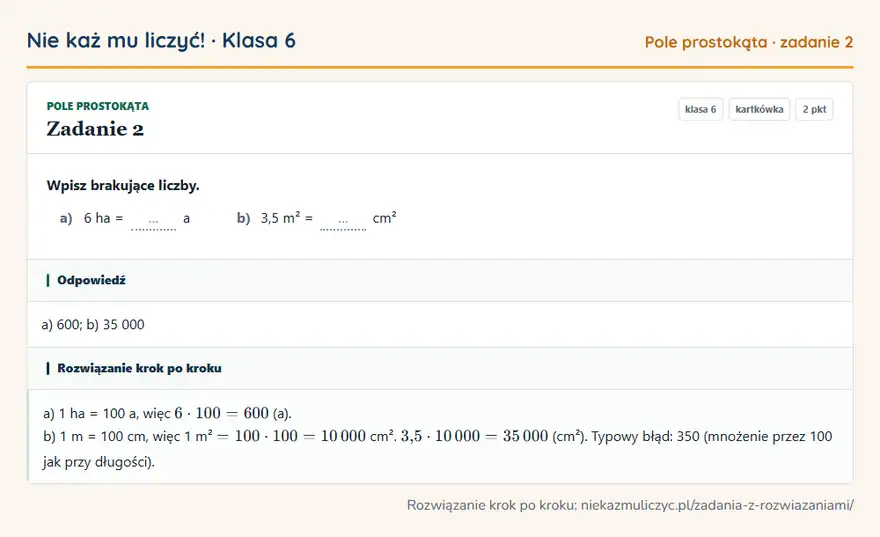880x537 pixels.
Task: Click 'Pole prostokąta · zadanie 2' header text
Action: tap(749, 42)
